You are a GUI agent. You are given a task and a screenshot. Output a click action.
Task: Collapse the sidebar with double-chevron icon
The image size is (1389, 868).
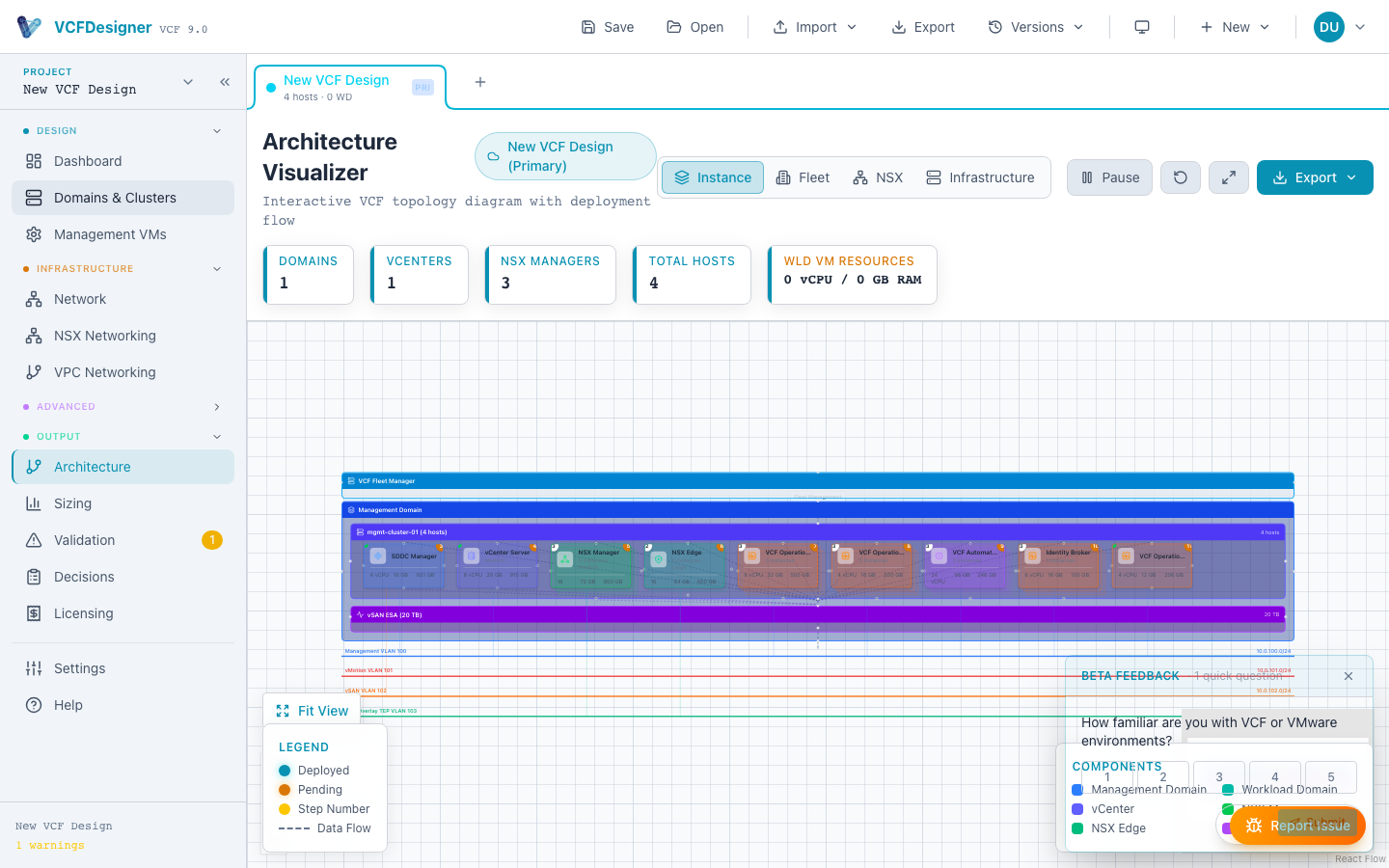click(x=225, y=82)
